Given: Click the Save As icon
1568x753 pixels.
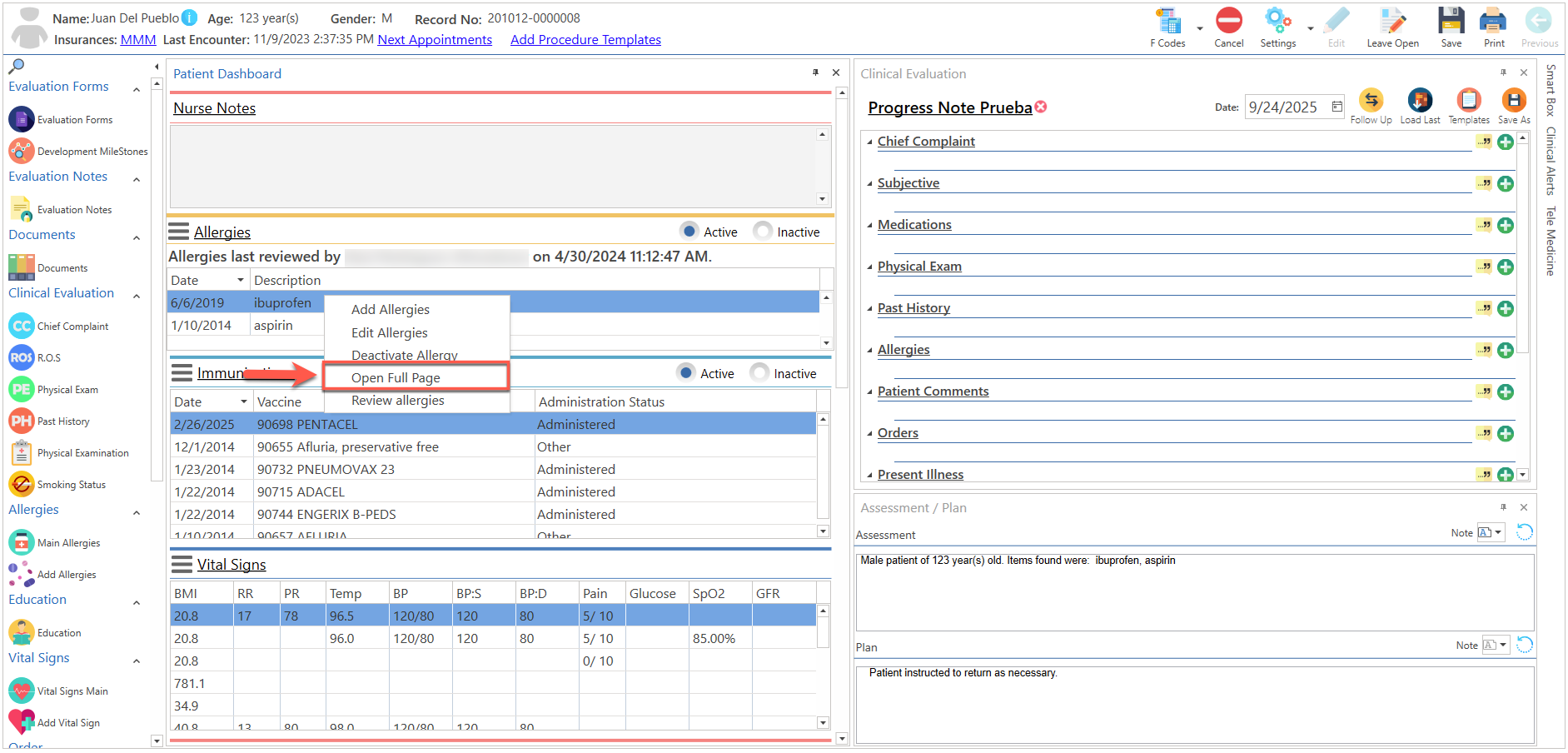Looking at the screenshot, I should (1514, 101).
